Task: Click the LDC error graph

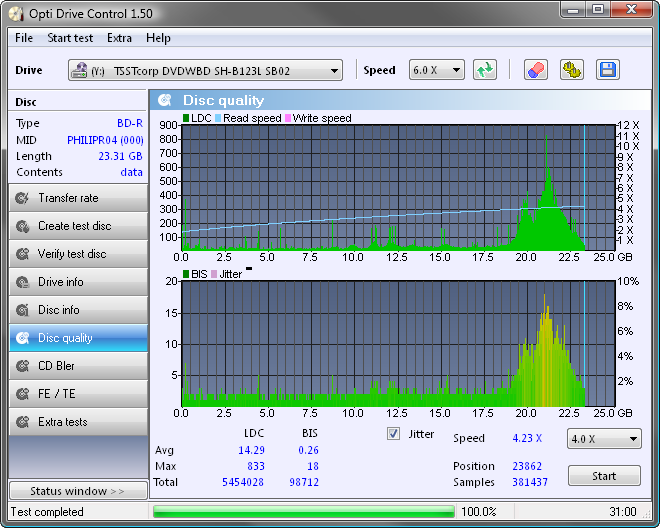Action: pos(398,188)
